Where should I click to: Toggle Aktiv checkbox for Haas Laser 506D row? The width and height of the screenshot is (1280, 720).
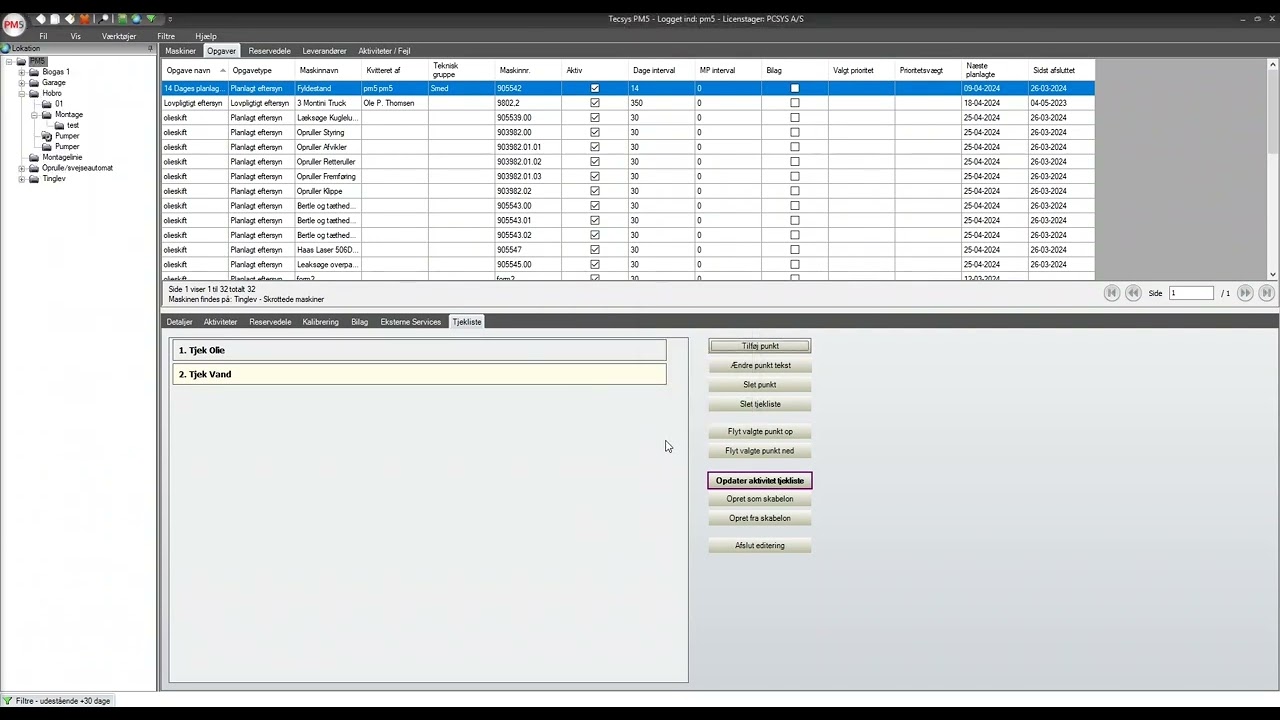[x=595, y=250]
